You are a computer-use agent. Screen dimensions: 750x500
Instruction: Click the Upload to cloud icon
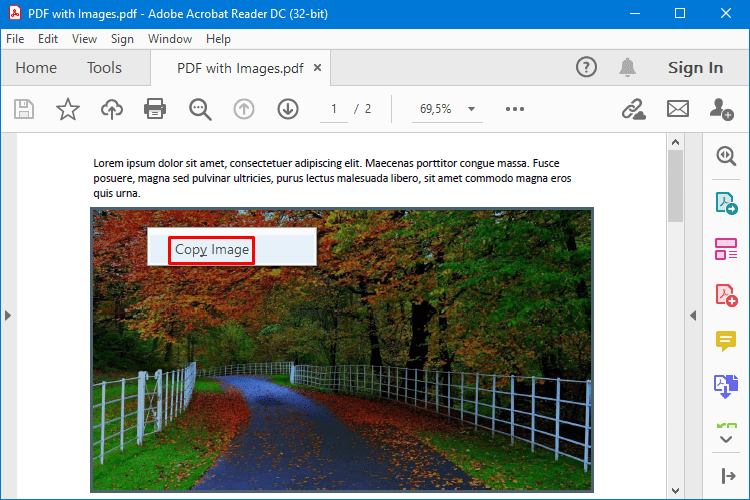click(112, 109)
